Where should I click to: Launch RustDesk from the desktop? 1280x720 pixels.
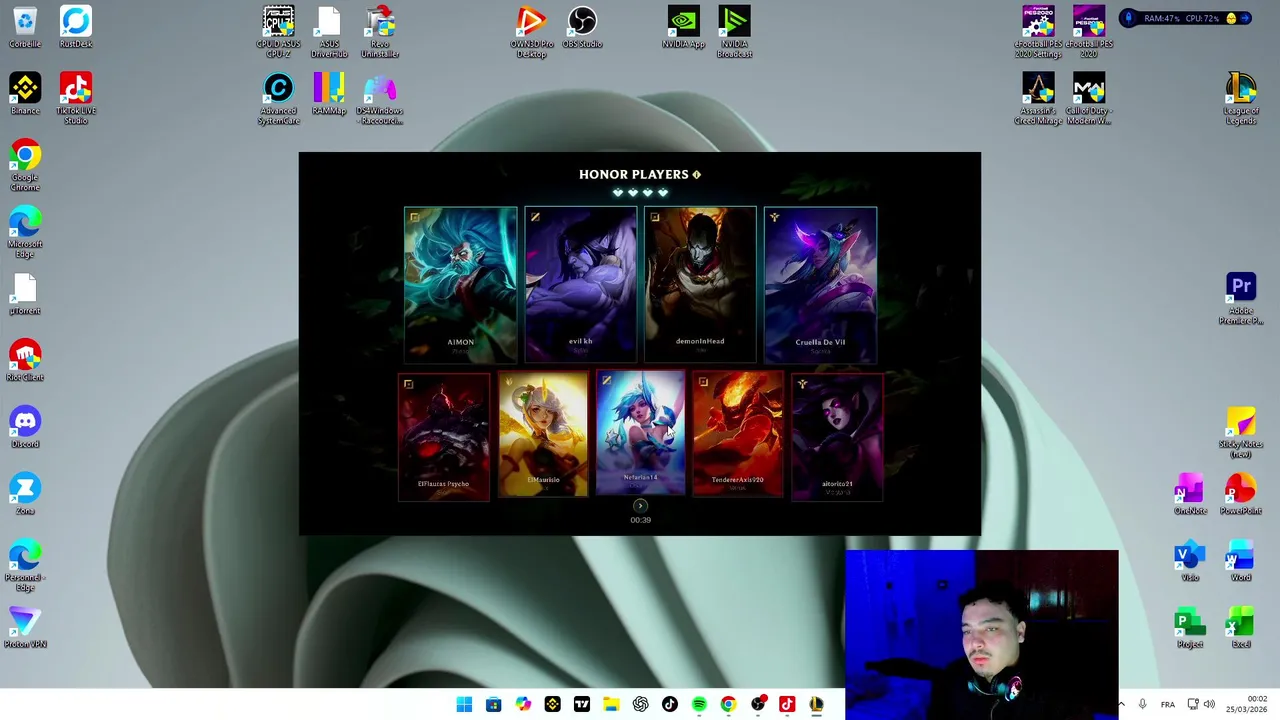tap(76, 27)
